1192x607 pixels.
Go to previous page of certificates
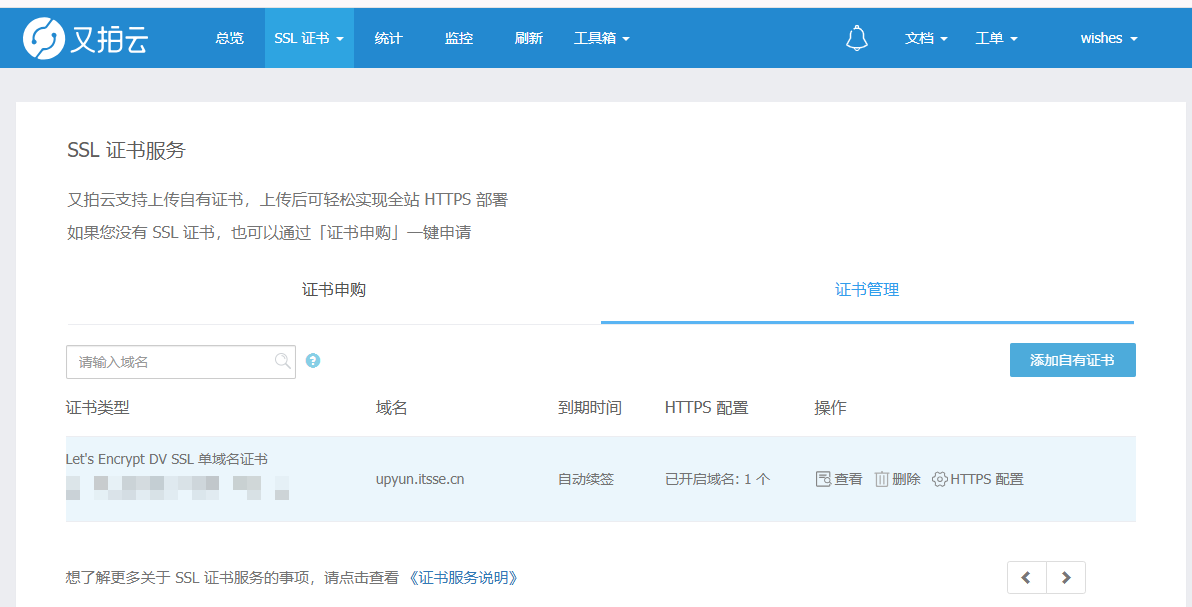pyautogui.click(x=1026, y=577)
